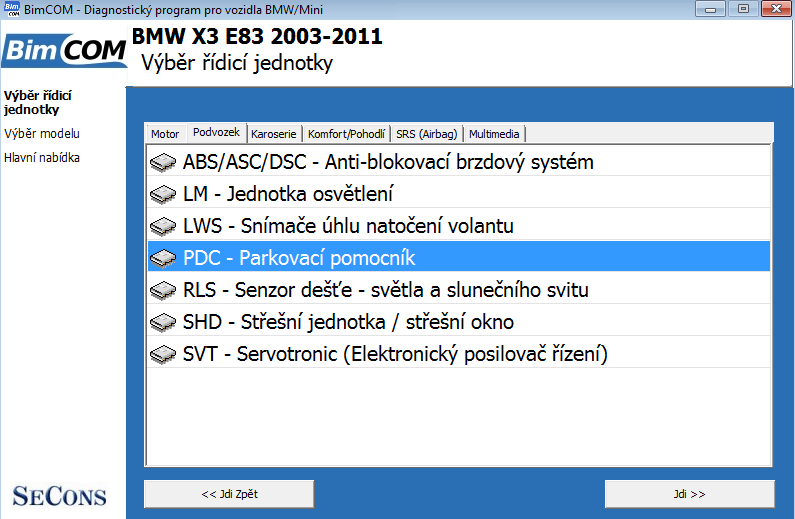Maximize the BimCOM window

tap(743, 9)
